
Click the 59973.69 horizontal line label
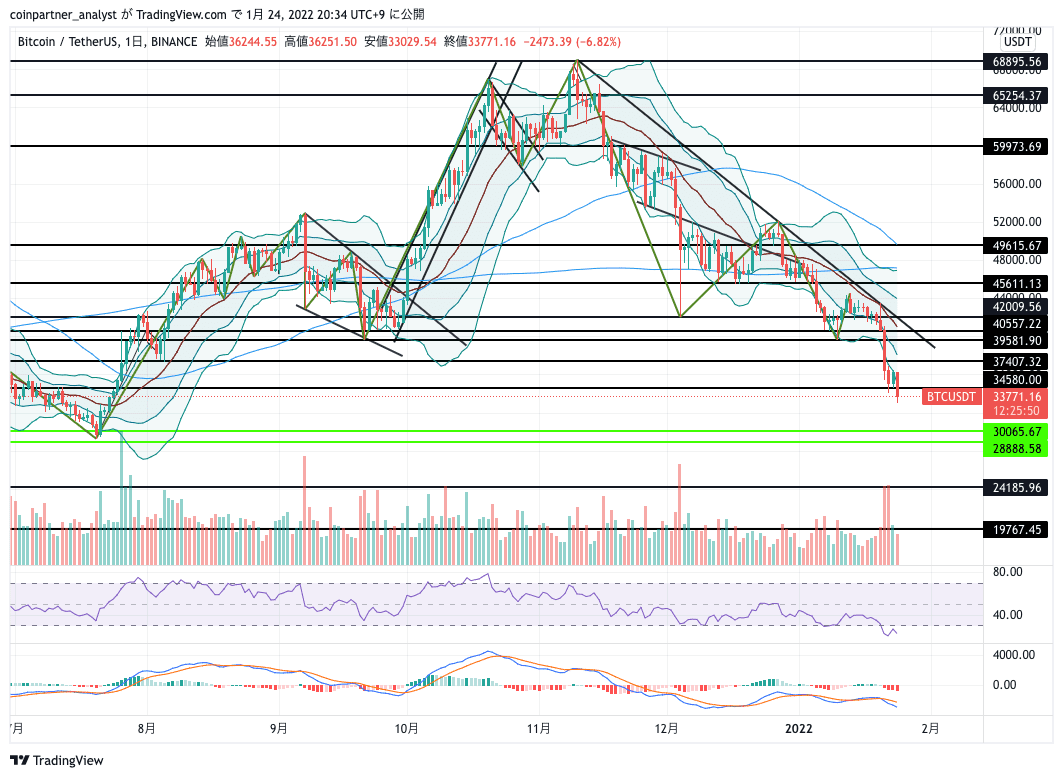tap(1016, 146)
